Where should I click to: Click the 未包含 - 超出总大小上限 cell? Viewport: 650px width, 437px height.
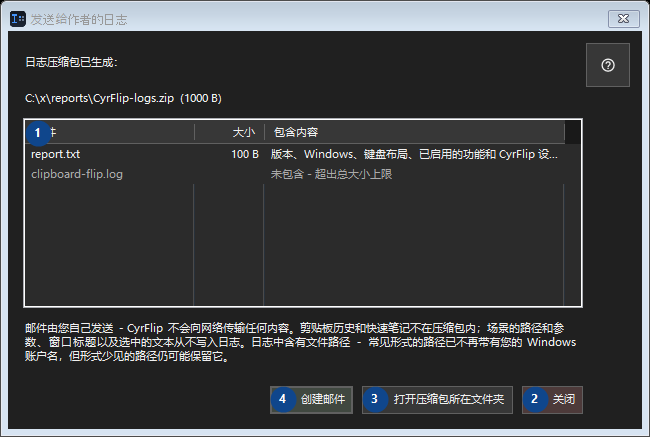pos(331,174)
